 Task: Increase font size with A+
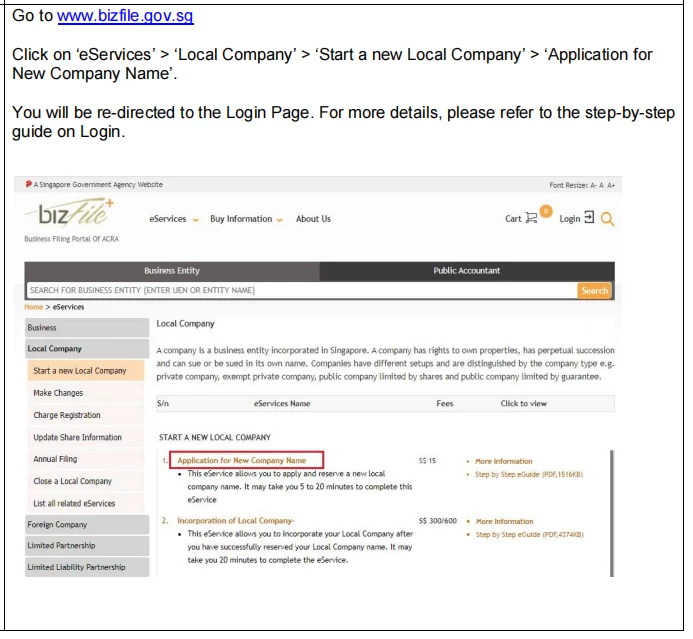coord(611,186)
